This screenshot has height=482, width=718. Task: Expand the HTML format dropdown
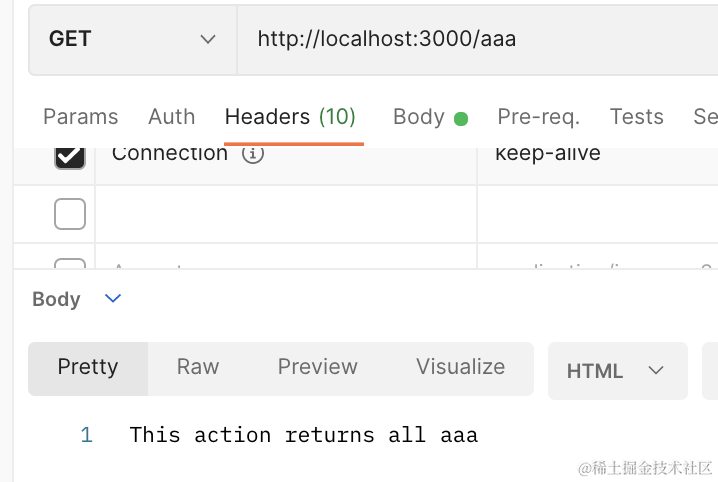[x=616, y=371]
